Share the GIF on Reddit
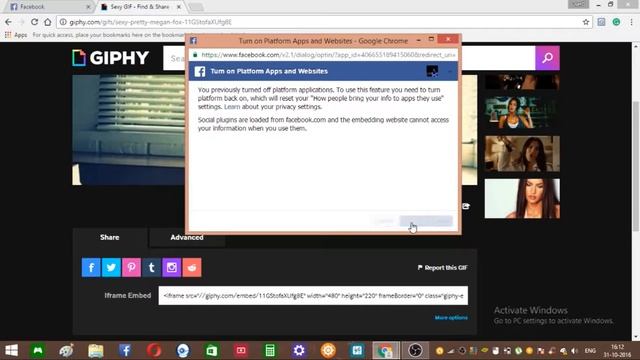 192,267
